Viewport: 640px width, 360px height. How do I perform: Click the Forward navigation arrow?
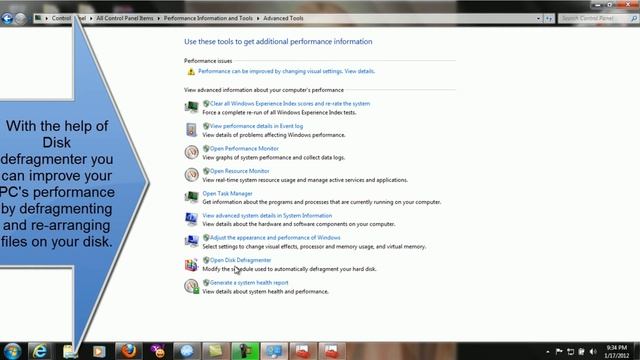tap(20, 18)
